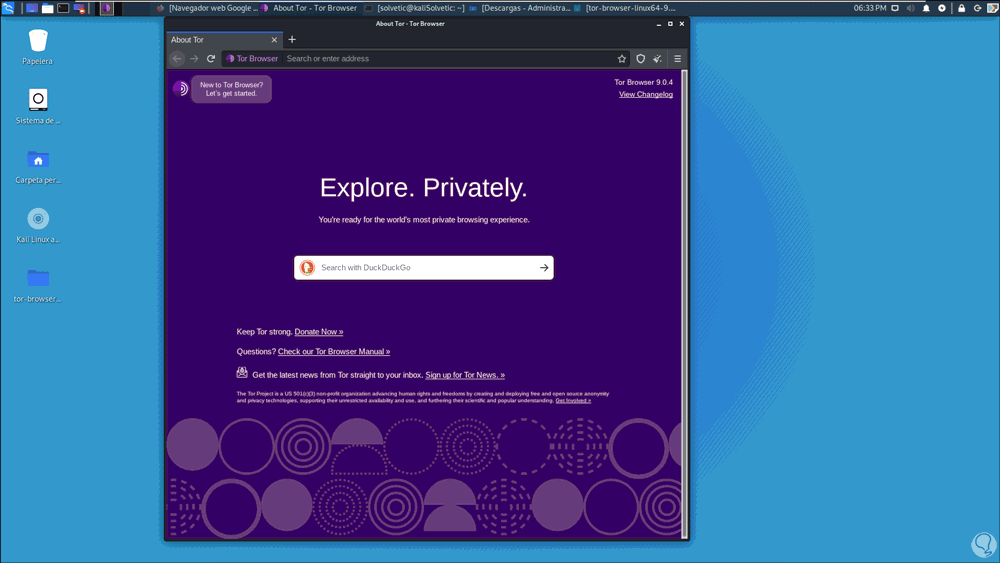Image resolution: width=1000 pixels, height=563 pixels.
Task: Open the View Changelog link
Action: [645, 94]
